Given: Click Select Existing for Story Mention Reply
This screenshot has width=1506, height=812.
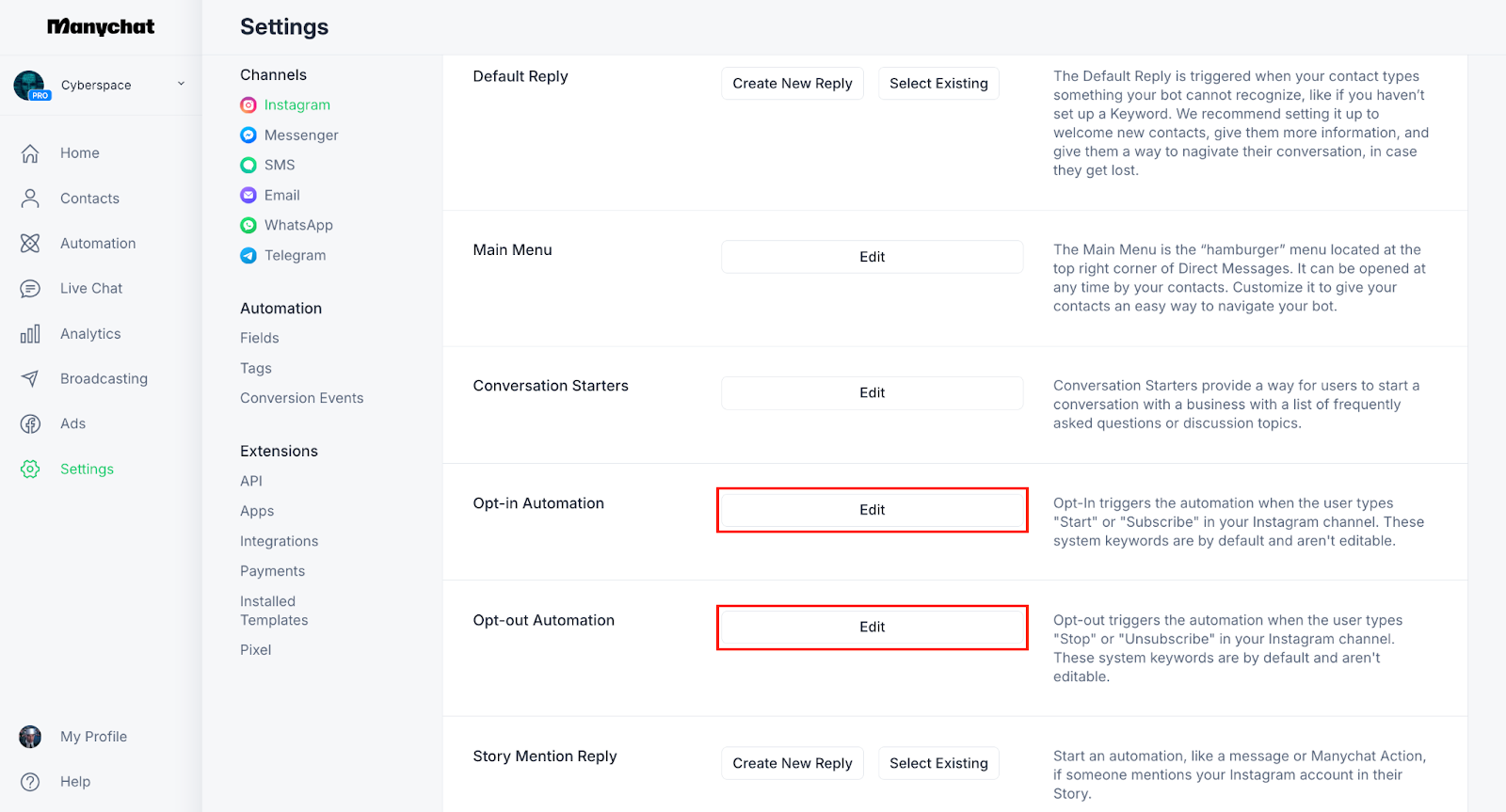Looking at the screenshot, I should coord(938,763).
